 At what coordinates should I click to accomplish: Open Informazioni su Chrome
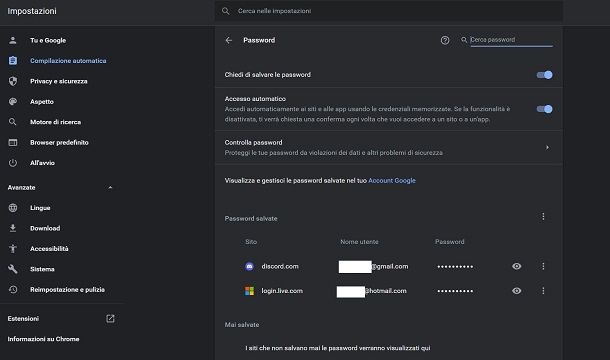click(43, 339)
